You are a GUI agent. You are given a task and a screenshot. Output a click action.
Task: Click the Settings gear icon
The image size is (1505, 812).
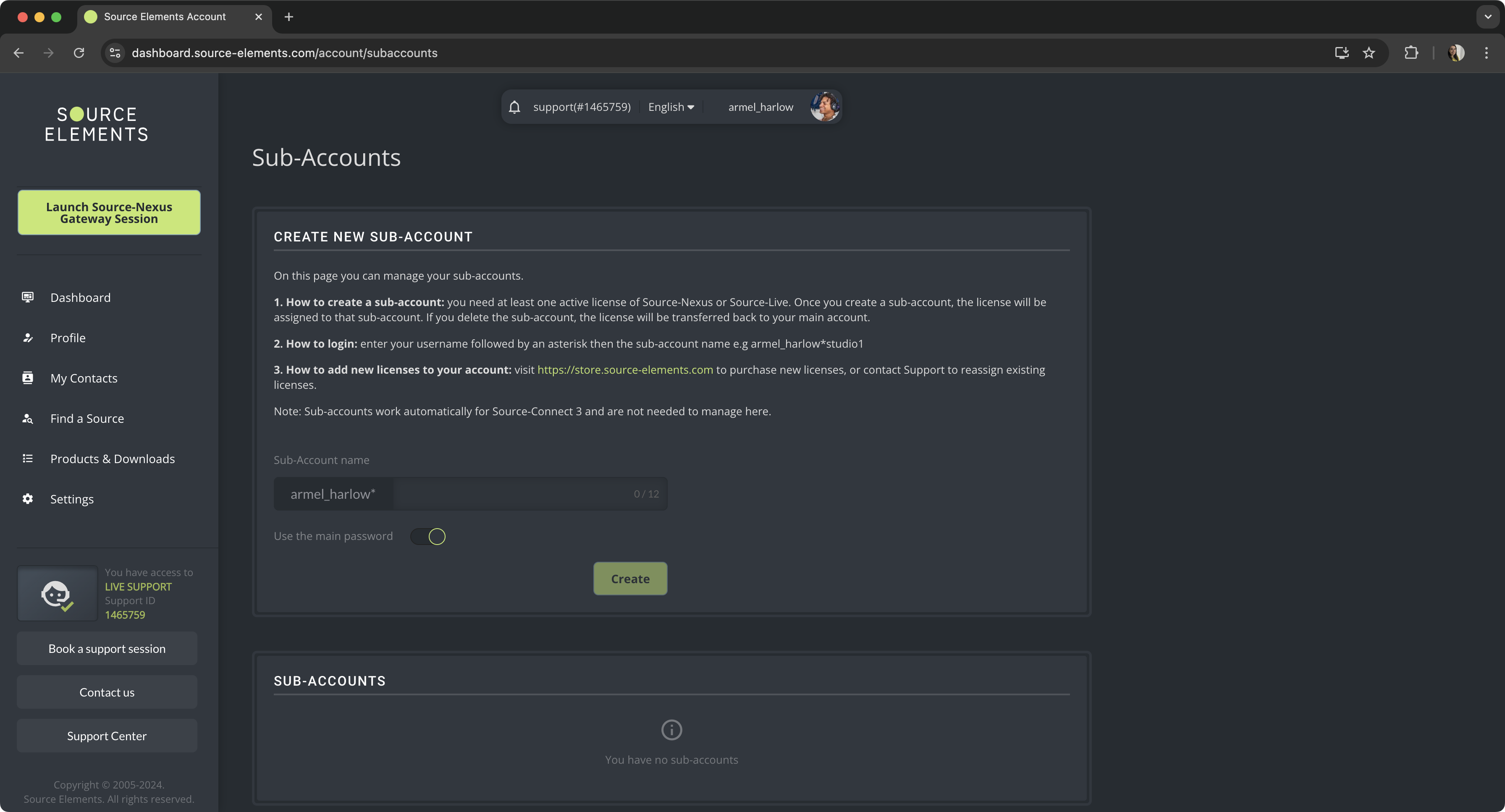(27, 499)
